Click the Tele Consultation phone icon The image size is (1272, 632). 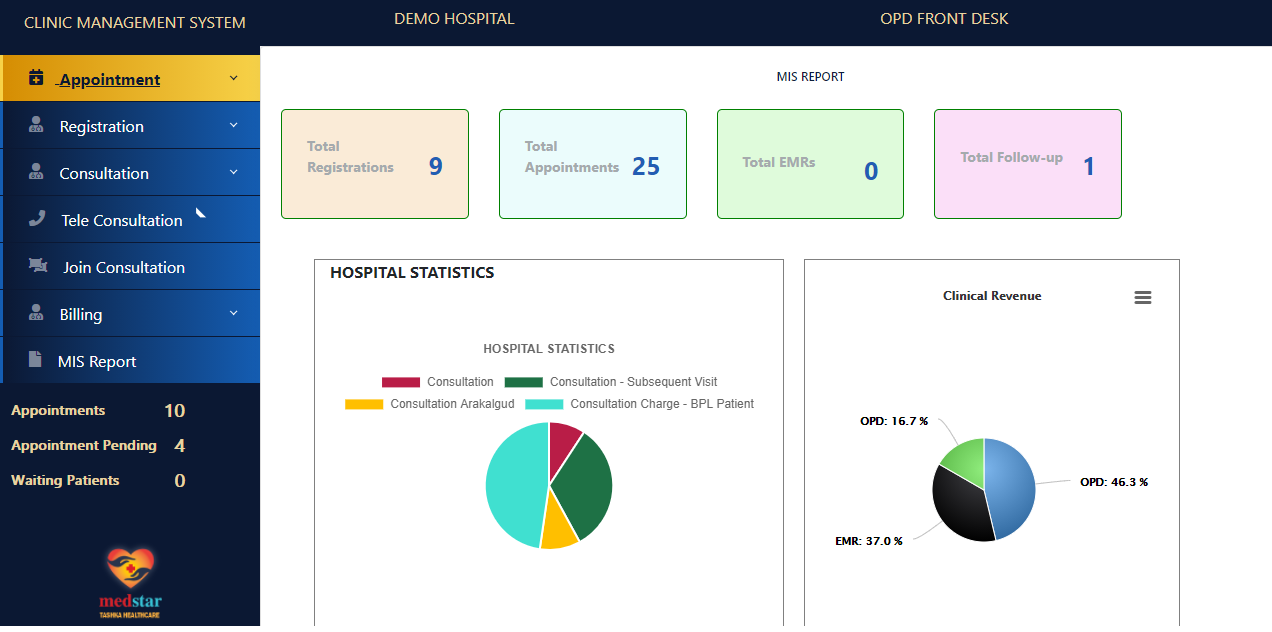37,219
